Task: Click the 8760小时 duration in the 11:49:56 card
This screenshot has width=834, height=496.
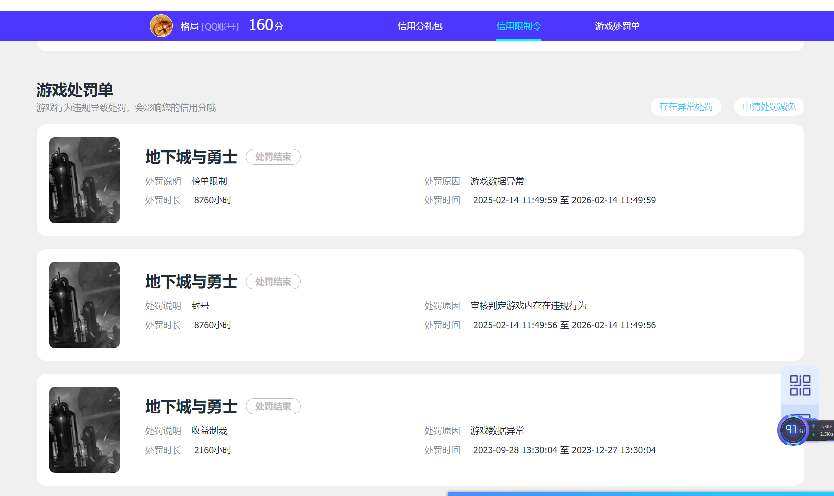Action: [x=212, y=325]
